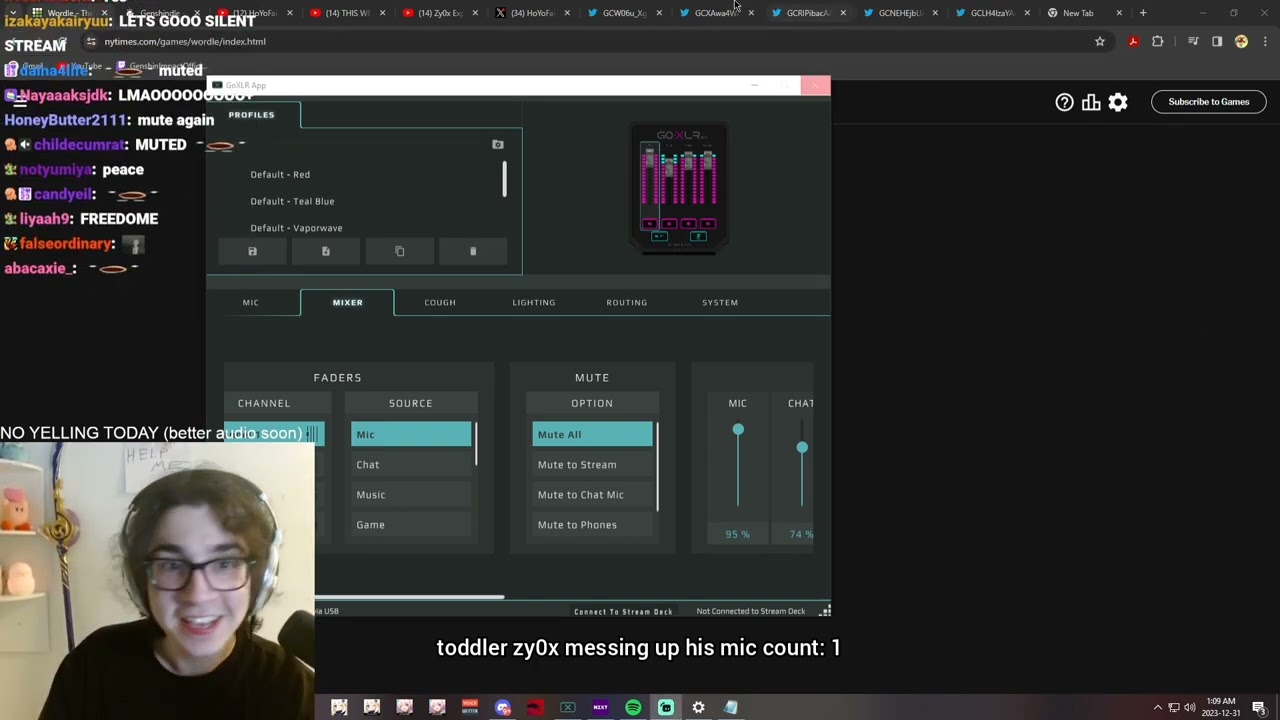
Task: Choose Music as fader source
Action: [411, 494]
